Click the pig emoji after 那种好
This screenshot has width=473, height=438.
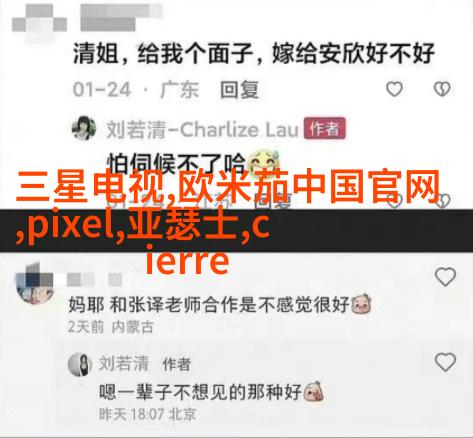(x=313, y=391)
